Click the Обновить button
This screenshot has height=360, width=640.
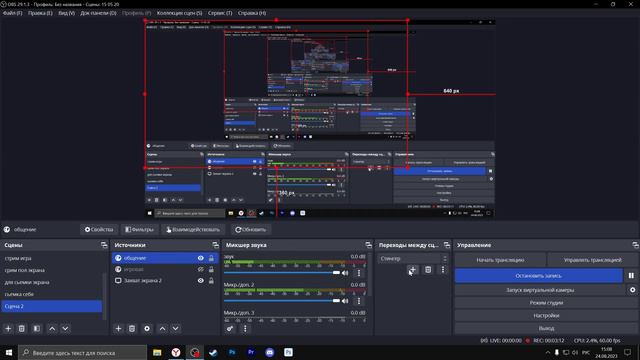250,229
